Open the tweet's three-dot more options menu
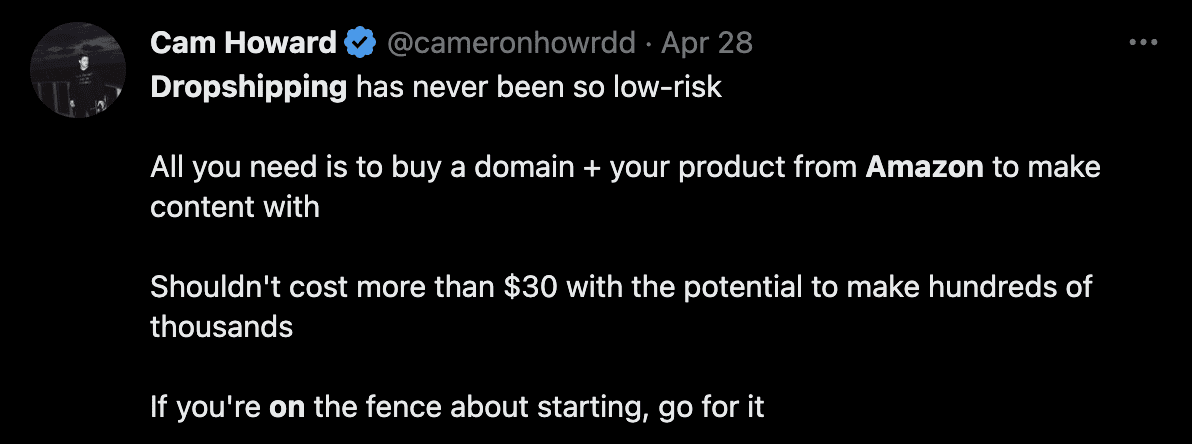1192x444 pixels. 1143,43
